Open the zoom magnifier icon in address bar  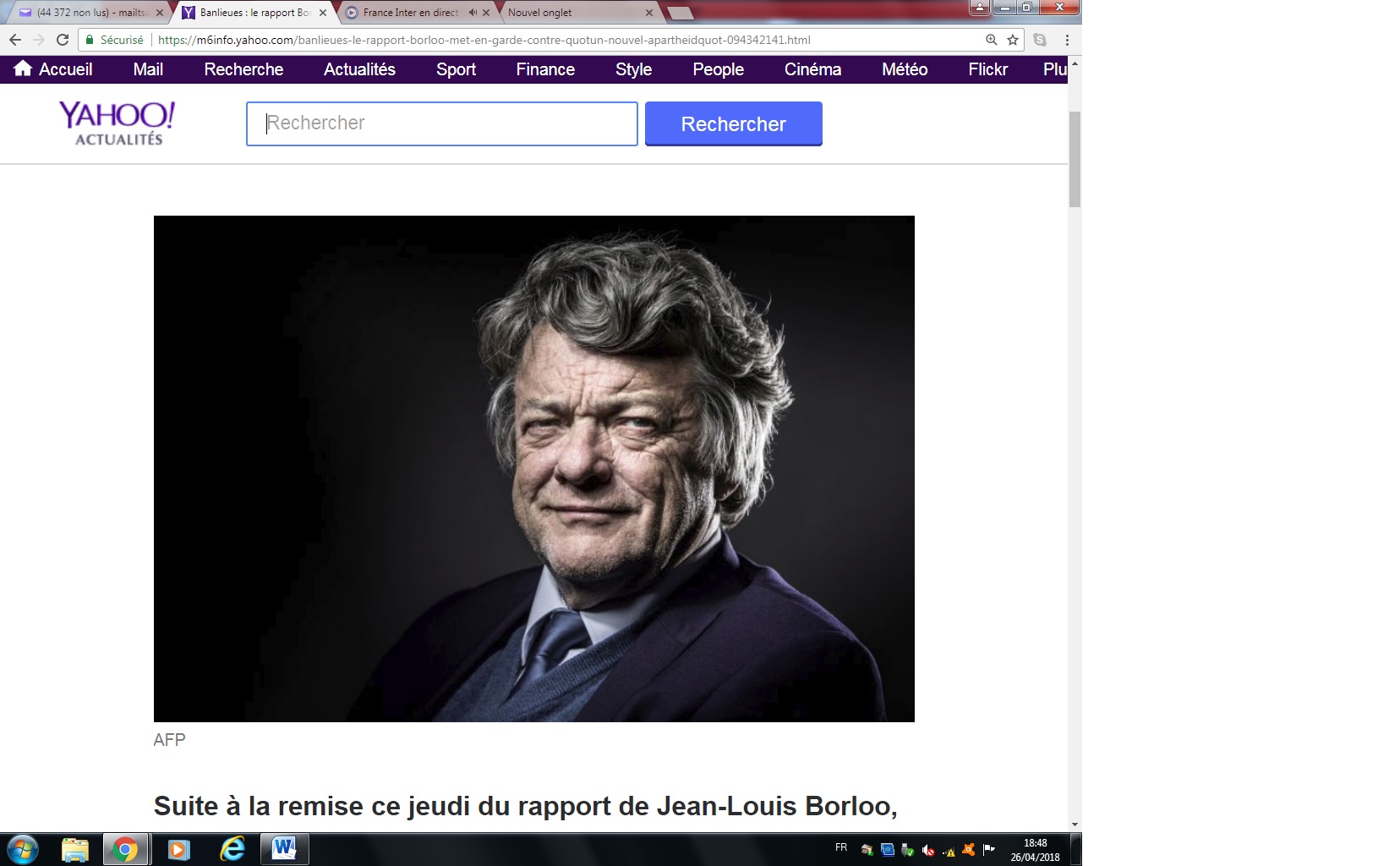click(x=992, y=40)
